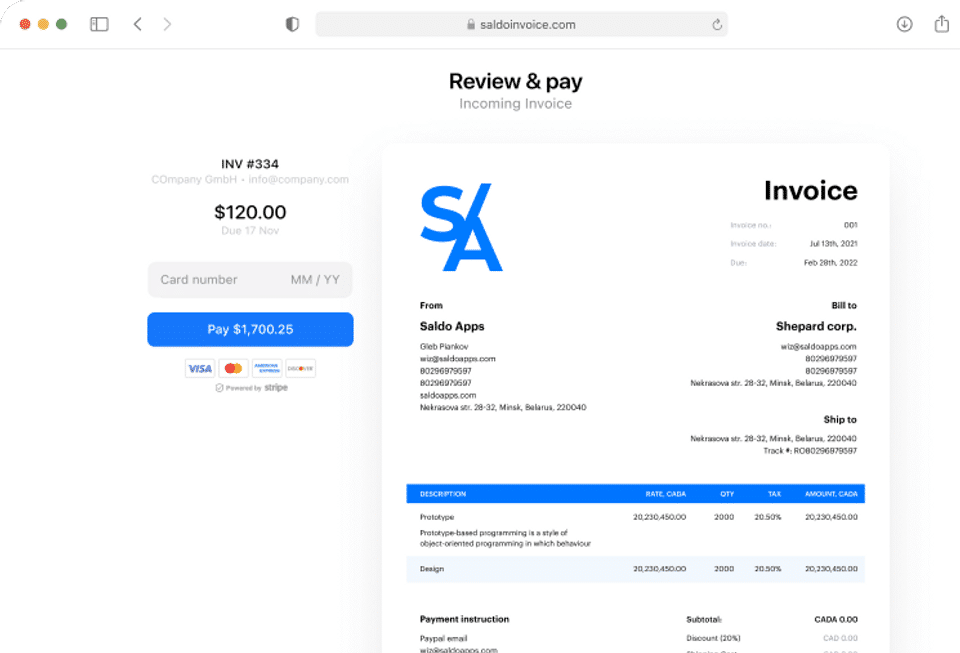Screen dimensions: 960x653
Task: Click the Gleb Piankov name
Action: tap(444, 346)
